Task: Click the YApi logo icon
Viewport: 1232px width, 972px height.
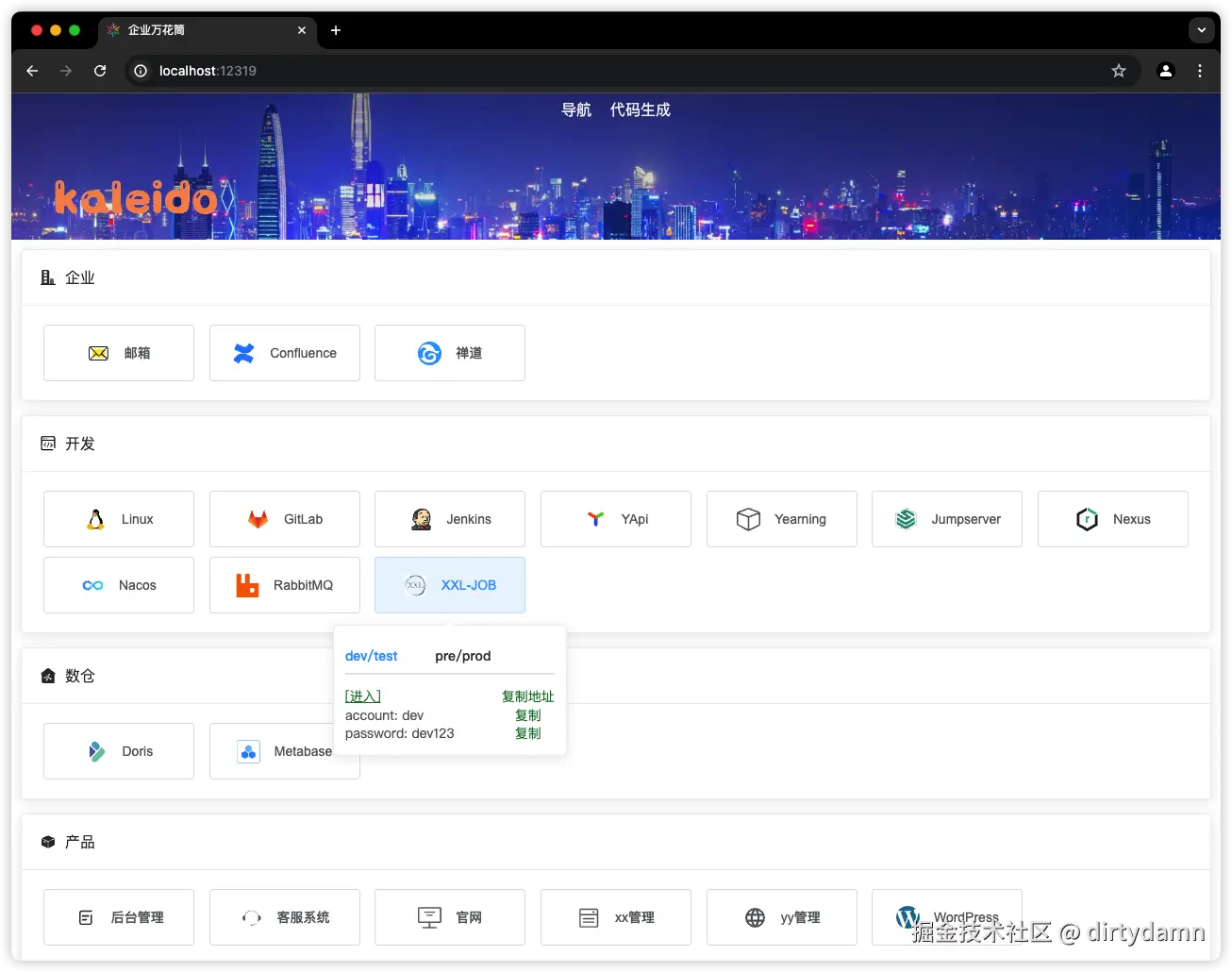Action: tap(595, 519)
